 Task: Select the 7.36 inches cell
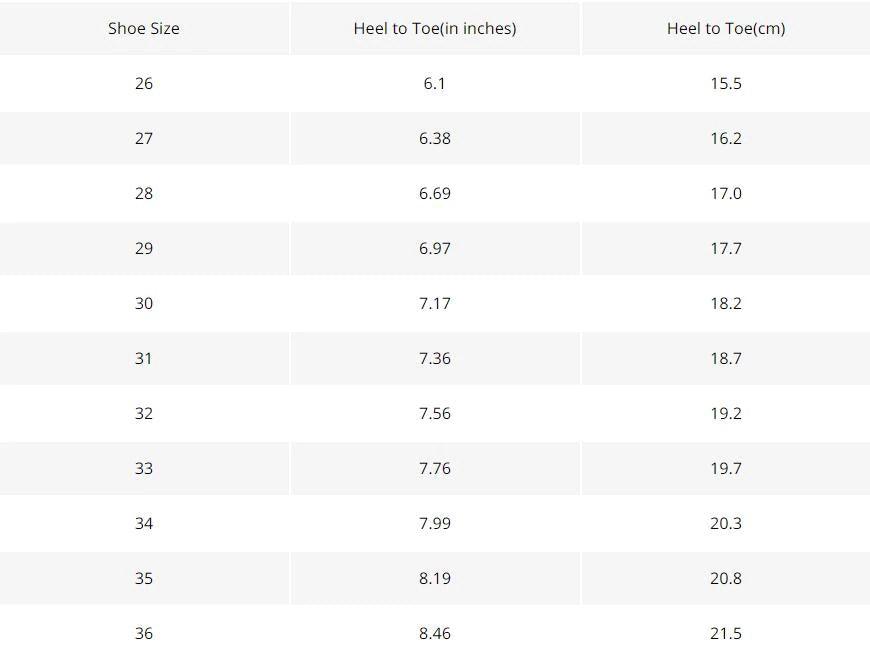435,358
